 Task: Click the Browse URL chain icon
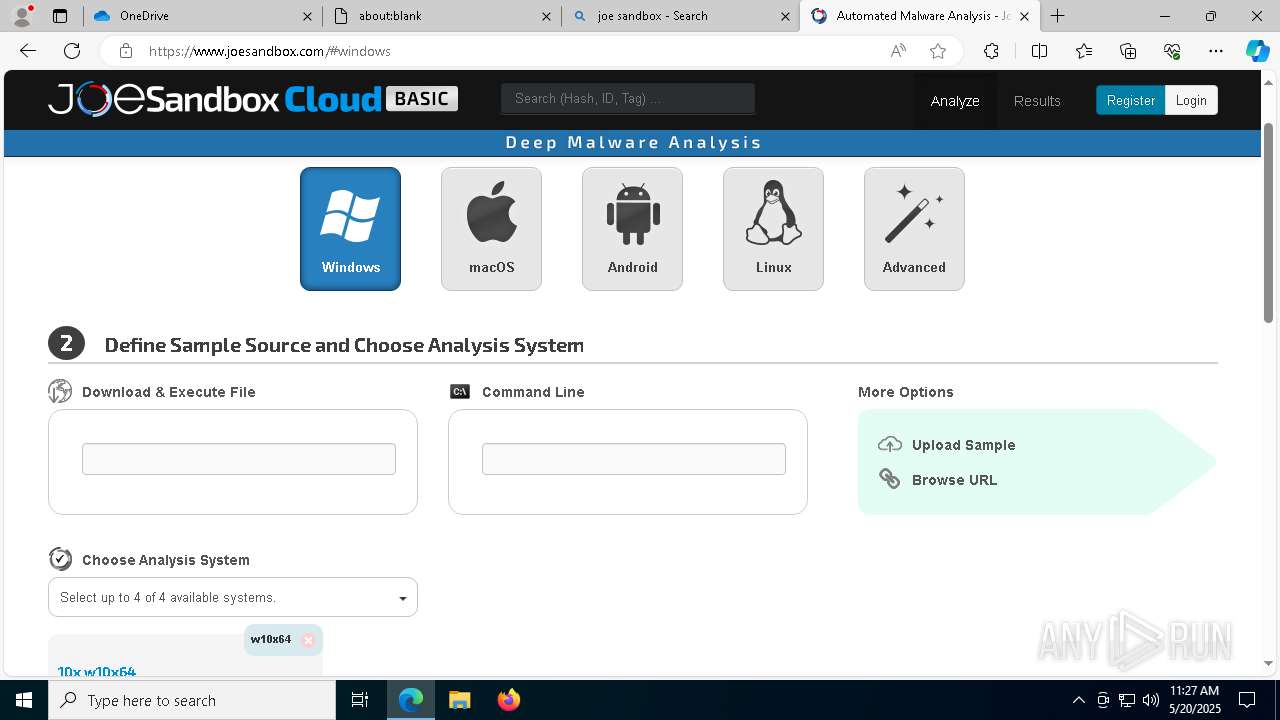[x=889, y=479]
